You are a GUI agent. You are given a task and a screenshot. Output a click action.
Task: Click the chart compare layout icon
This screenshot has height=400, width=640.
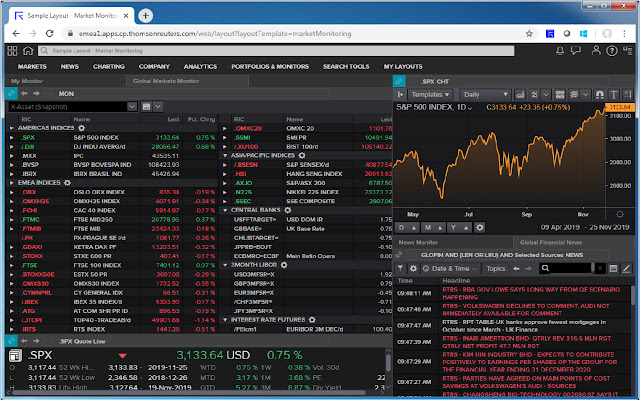click(x=560, y=95)
